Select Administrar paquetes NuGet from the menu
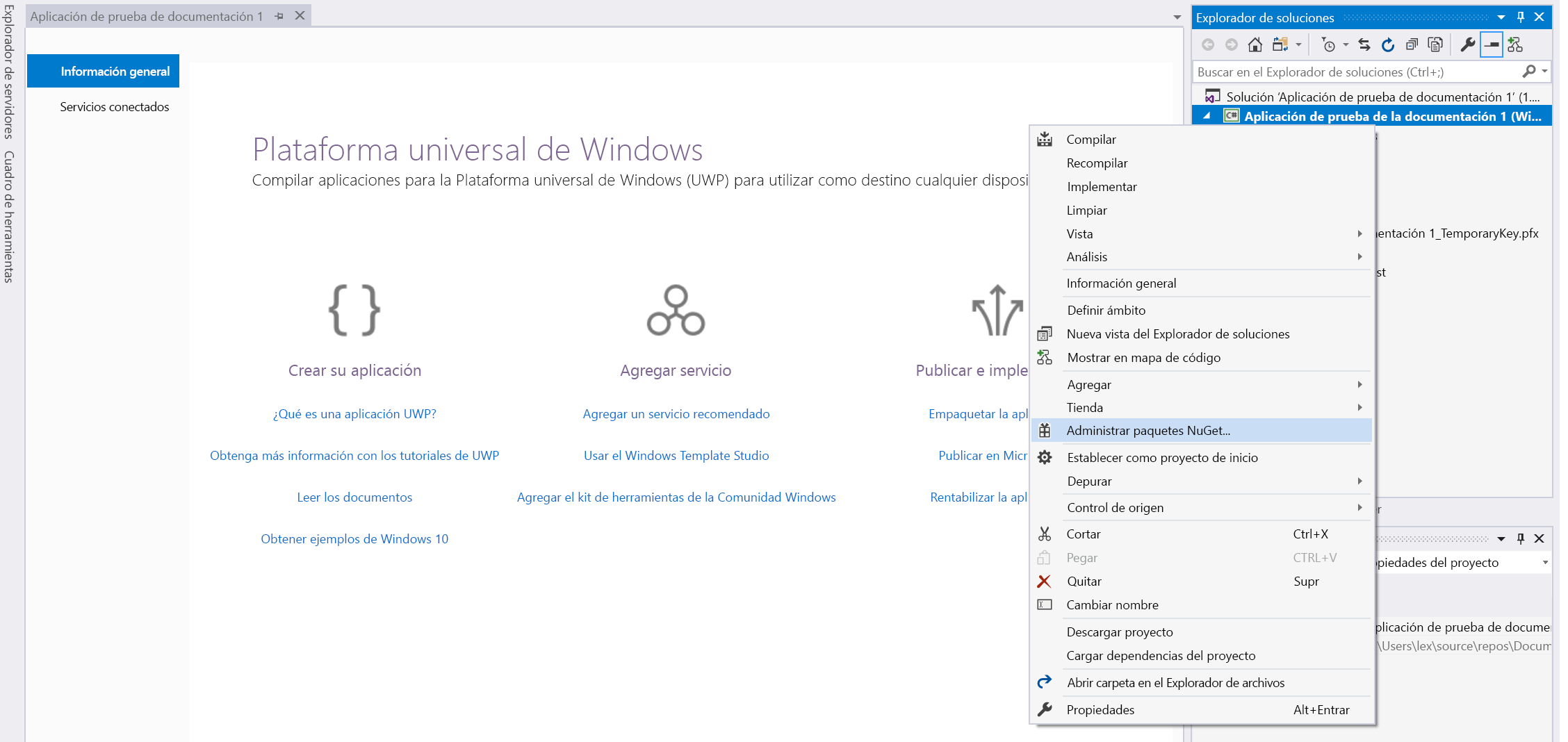This screenshot has width=1568, height=742. pos(1147,430)
